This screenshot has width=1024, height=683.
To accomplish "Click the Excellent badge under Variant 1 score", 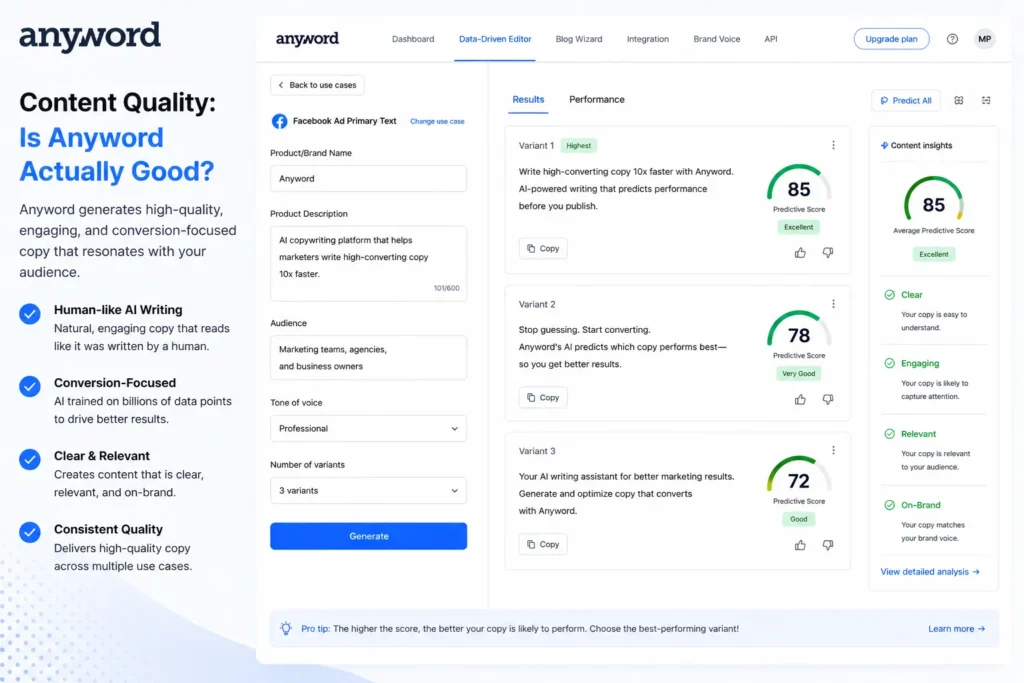I will [799, 227].
